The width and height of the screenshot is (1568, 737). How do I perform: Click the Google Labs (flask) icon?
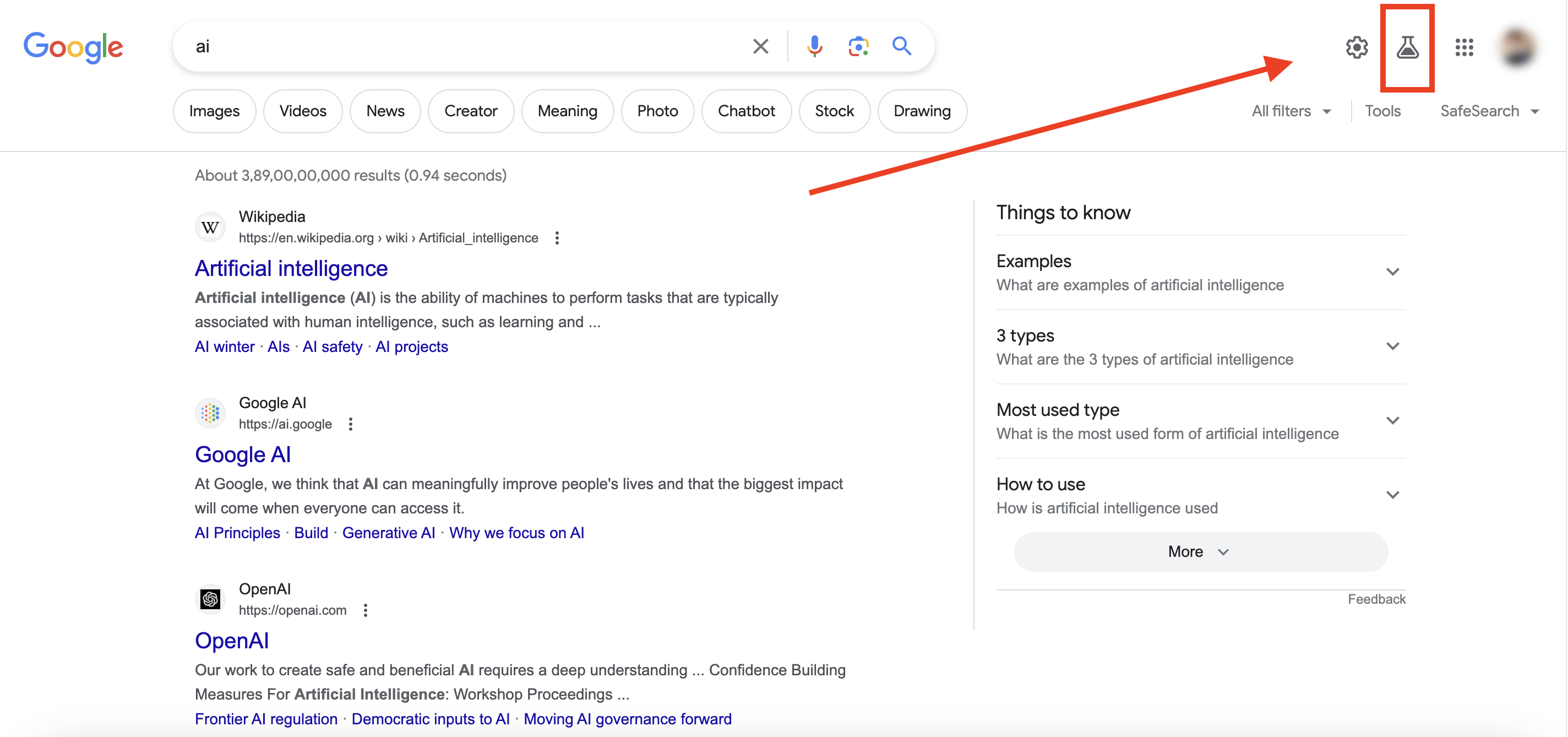point(1409,46)
